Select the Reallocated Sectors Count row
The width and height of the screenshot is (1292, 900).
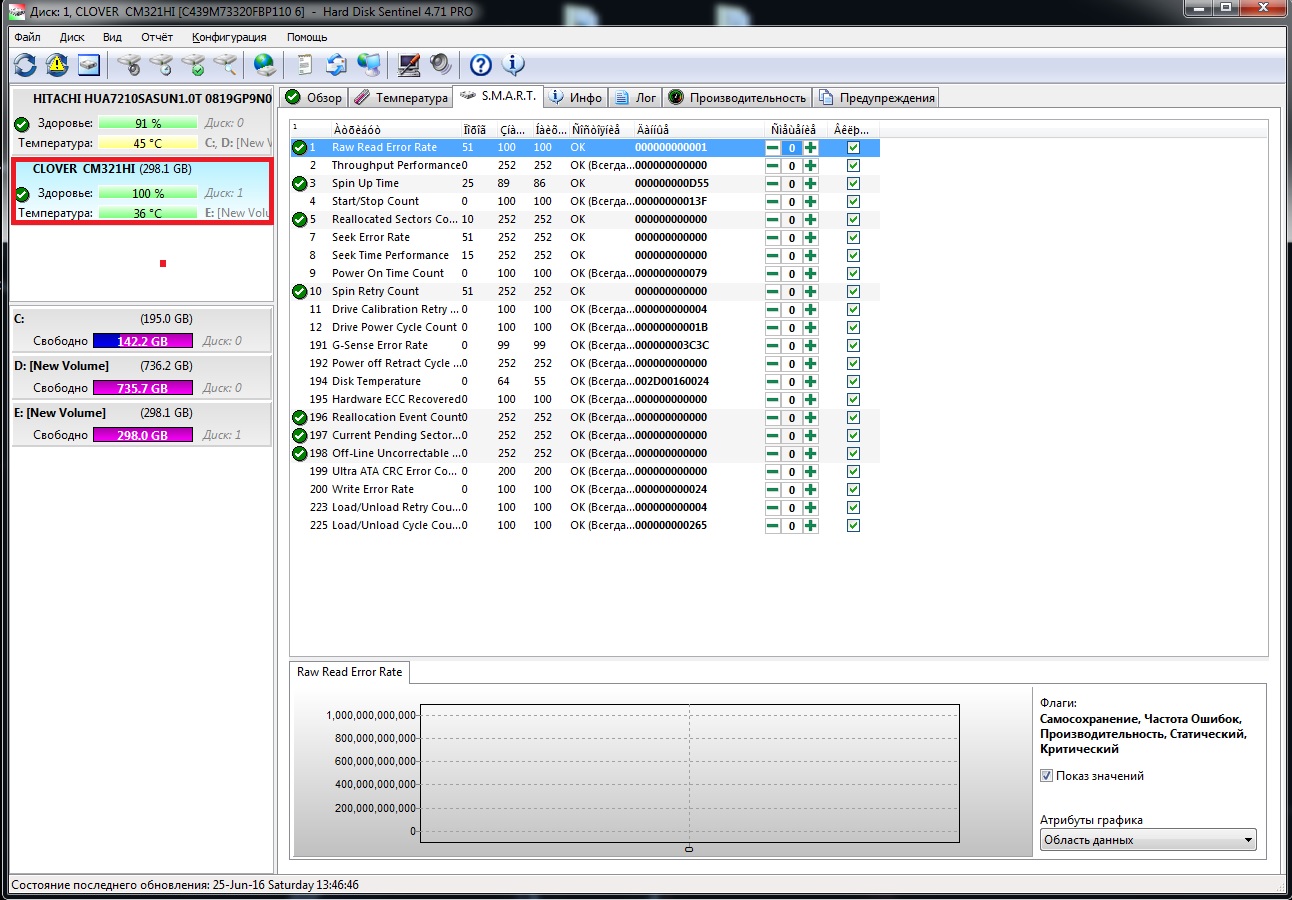coord(395,220)
